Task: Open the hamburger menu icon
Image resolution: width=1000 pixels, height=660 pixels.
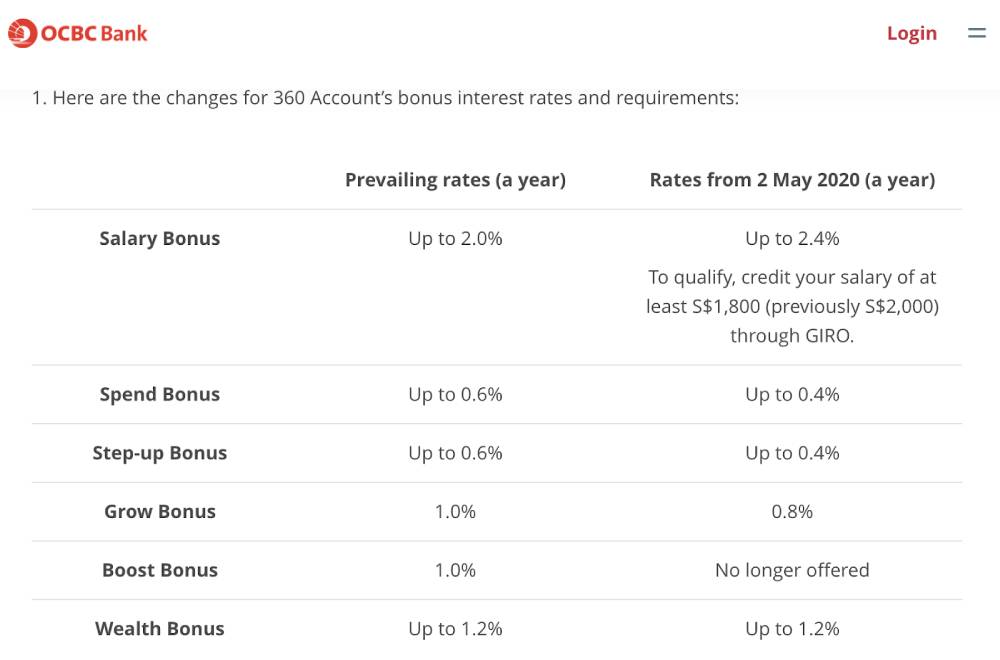Action: (976, 33)
